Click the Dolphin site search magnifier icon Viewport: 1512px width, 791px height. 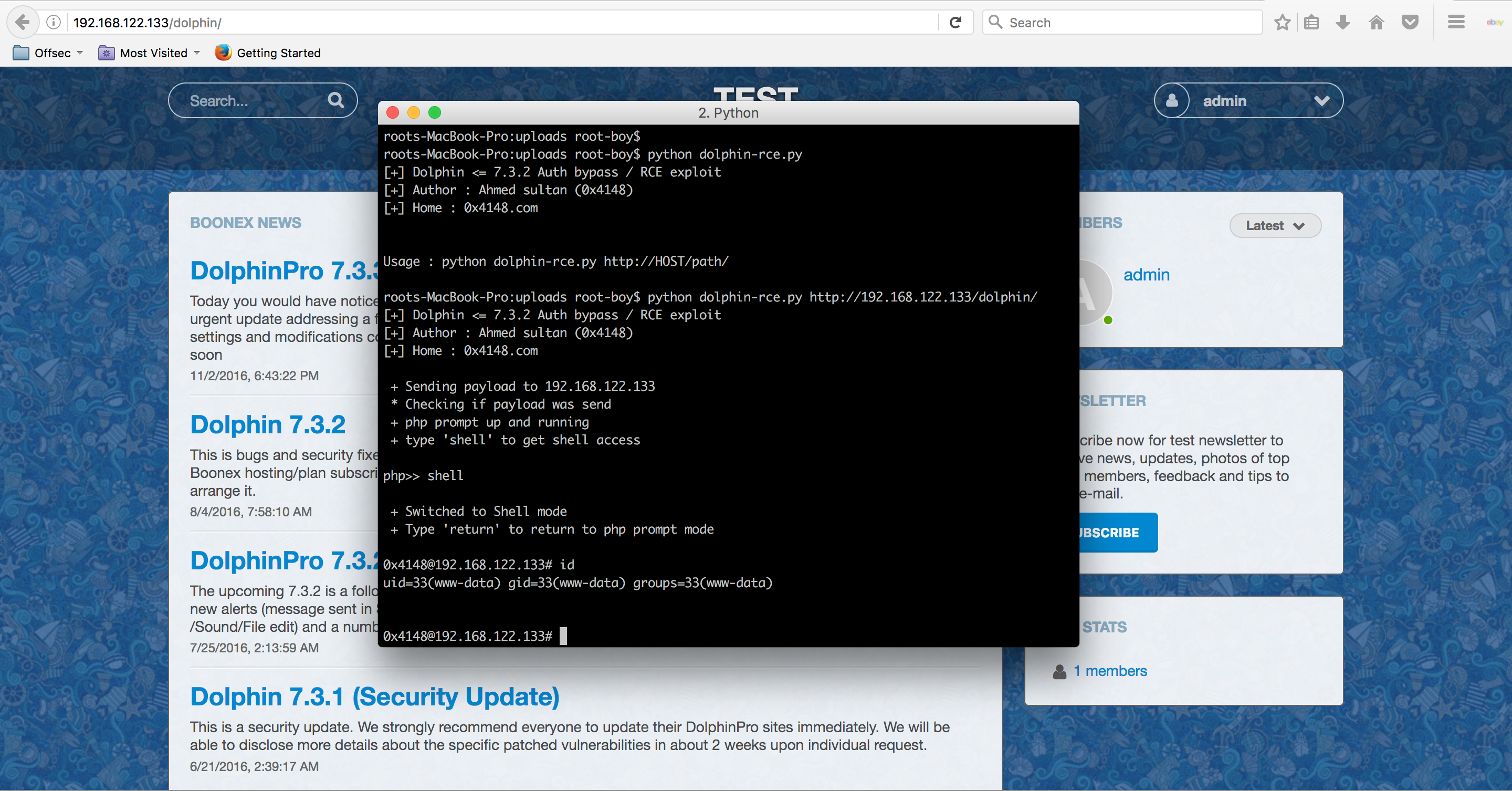pos(336,100)
